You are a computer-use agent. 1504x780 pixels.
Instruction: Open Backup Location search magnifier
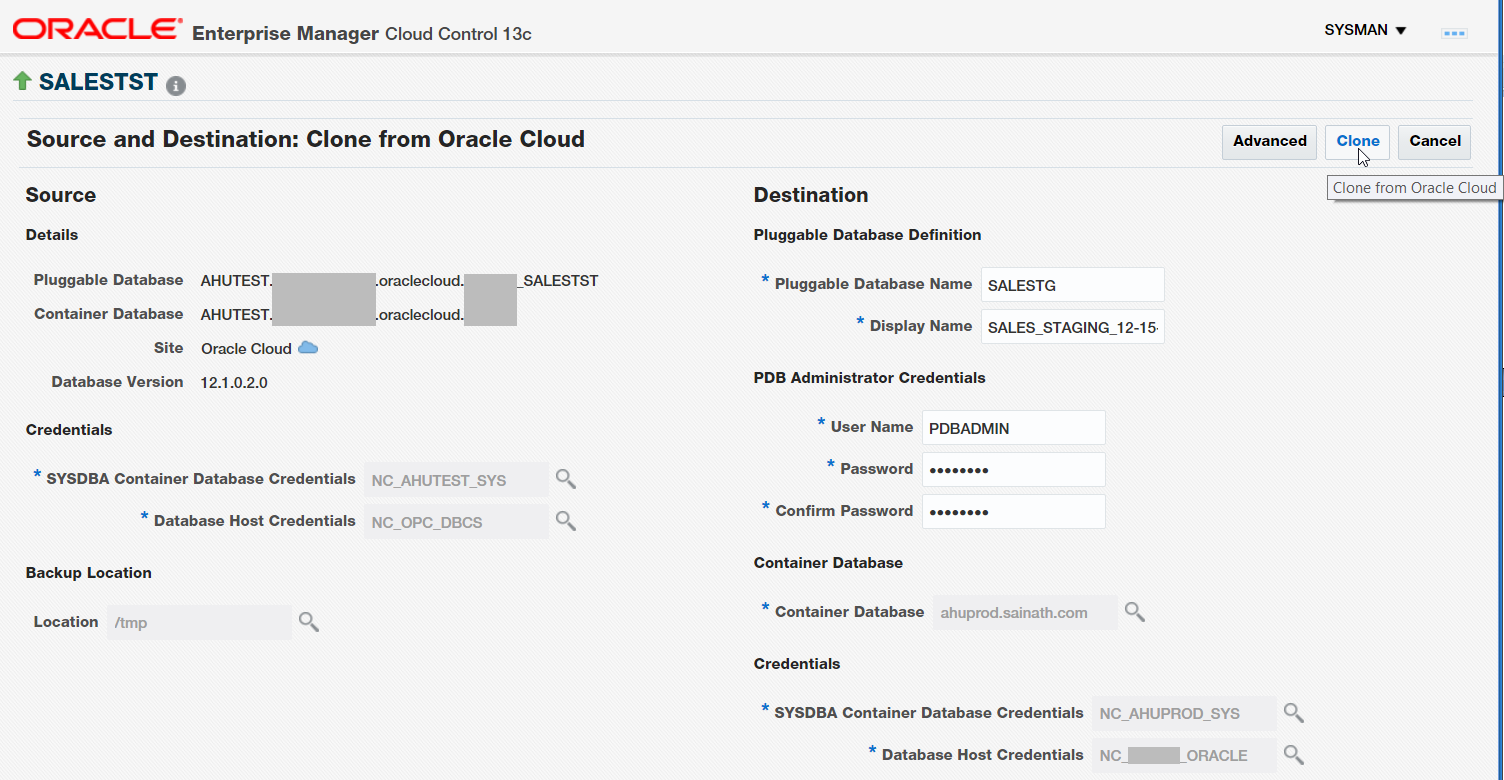tap(309, 622)
